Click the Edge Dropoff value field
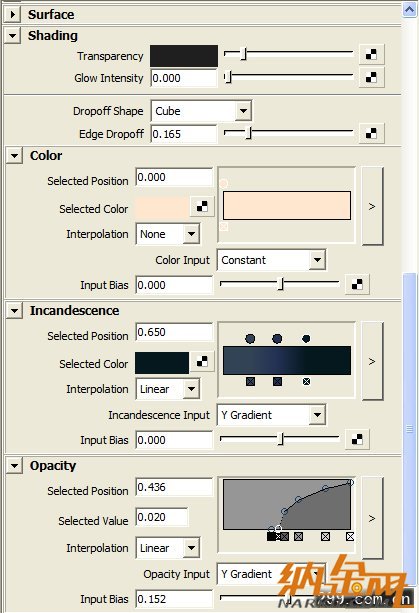 184,134
